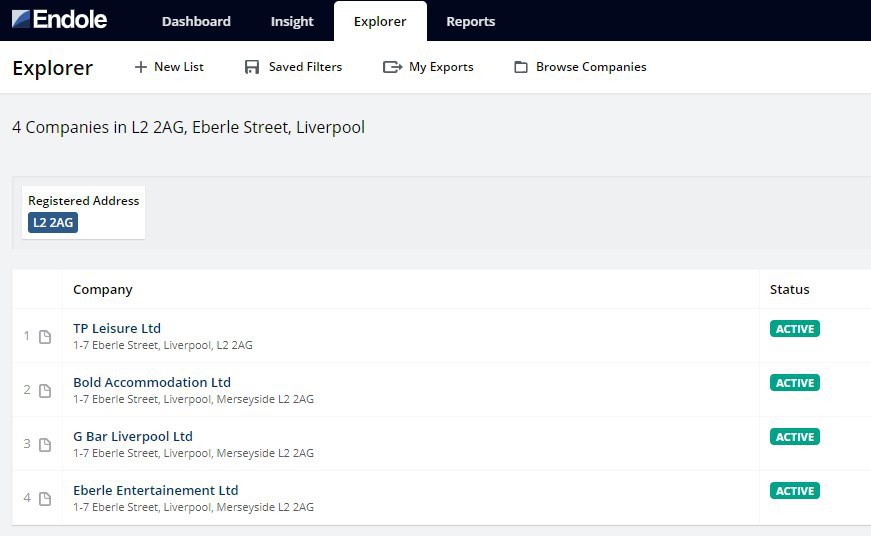Screen dimensions: 871x536
Task: Select the Explorer tab
Action: pyautogui.click(x=380, y=21)
